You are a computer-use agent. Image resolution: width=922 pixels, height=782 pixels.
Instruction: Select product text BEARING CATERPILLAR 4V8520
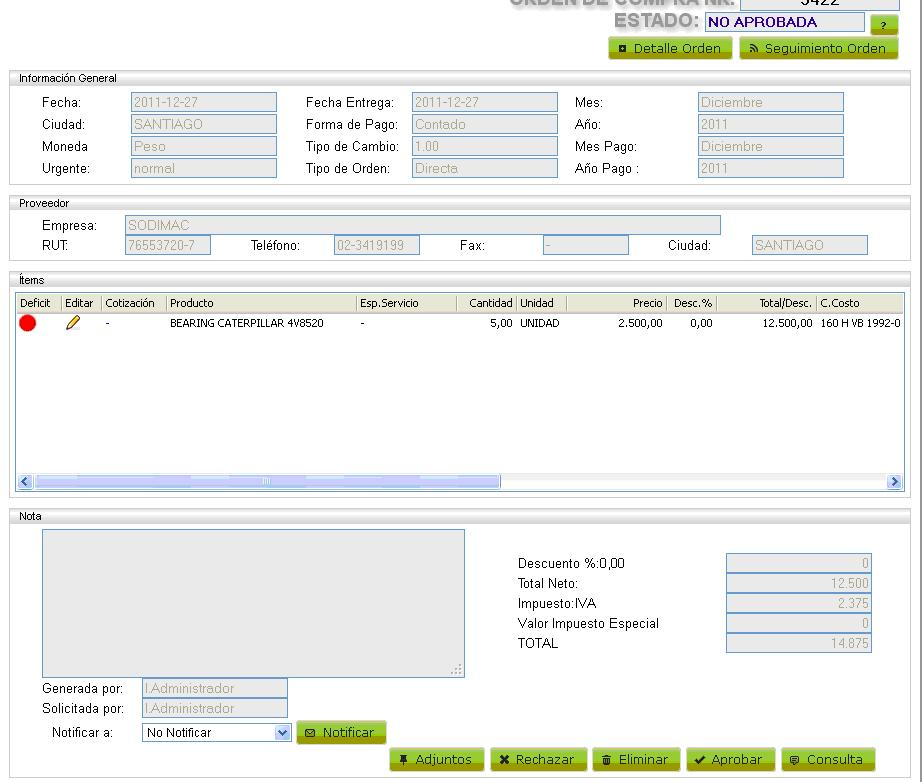246,323
